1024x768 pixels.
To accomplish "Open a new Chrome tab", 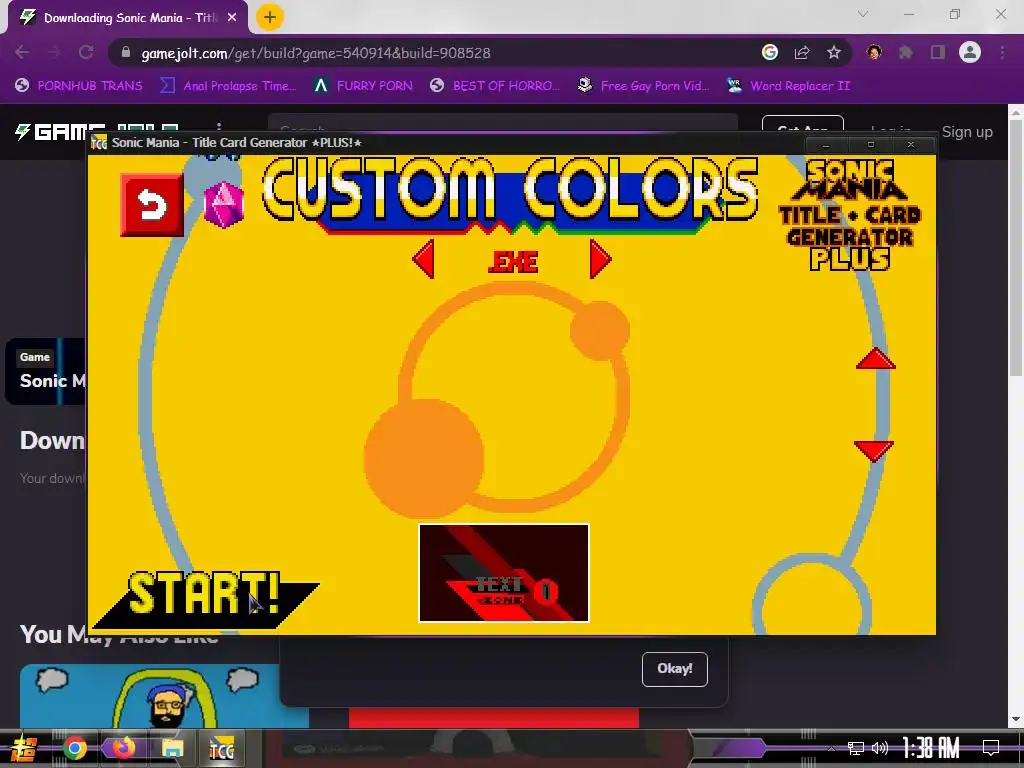I will point(270,17).
